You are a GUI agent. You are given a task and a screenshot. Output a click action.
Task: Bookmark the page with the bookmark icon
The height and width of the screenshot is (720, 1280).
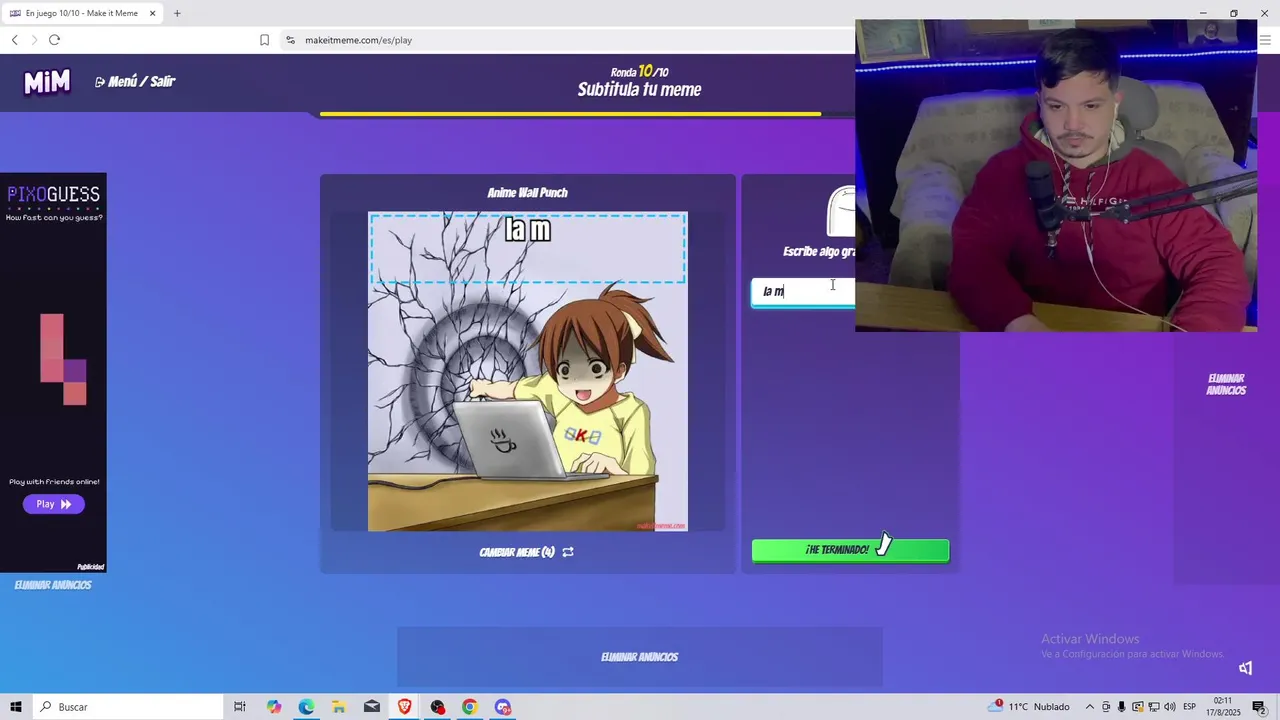pos(264,40)
